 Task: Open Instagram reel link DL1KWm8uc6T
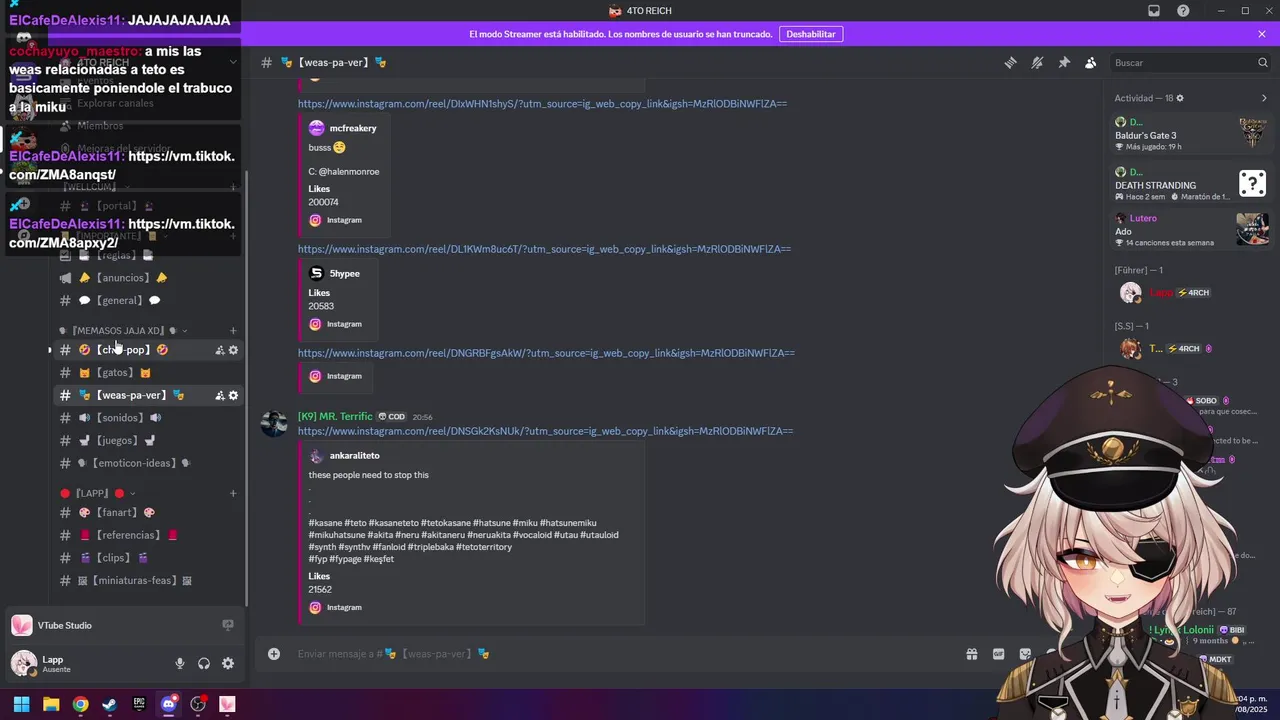click(544, 249)
